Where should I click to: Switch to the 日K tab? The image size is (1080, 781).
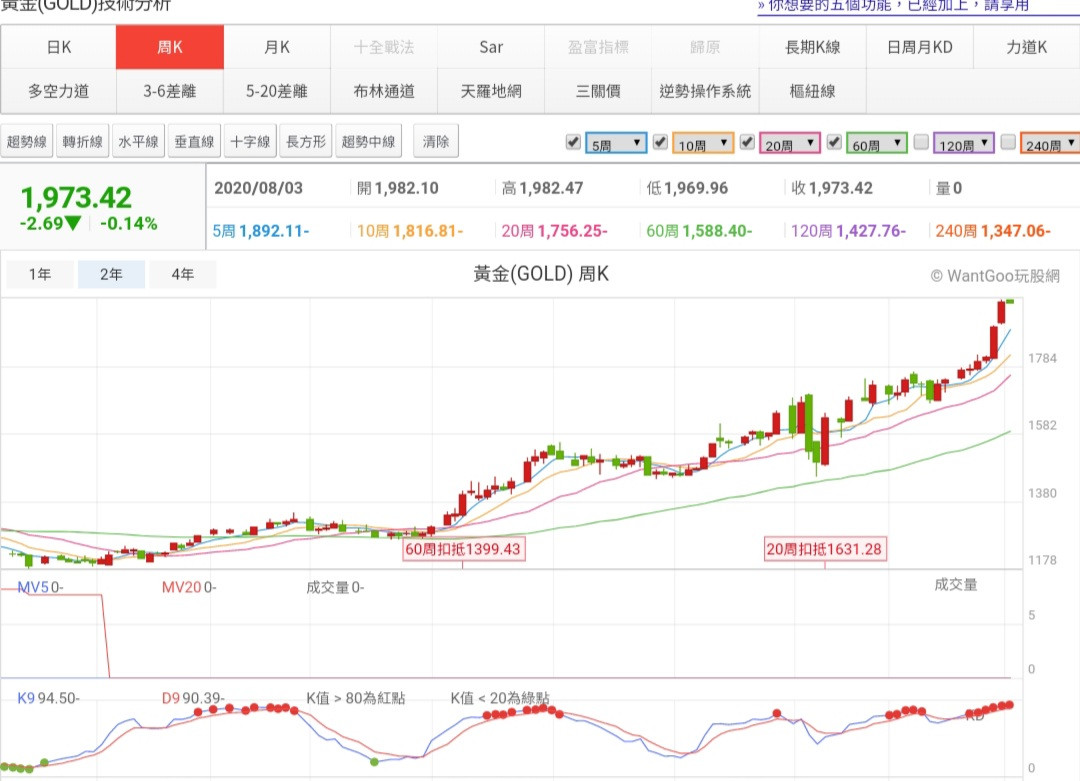coord(59,47)
